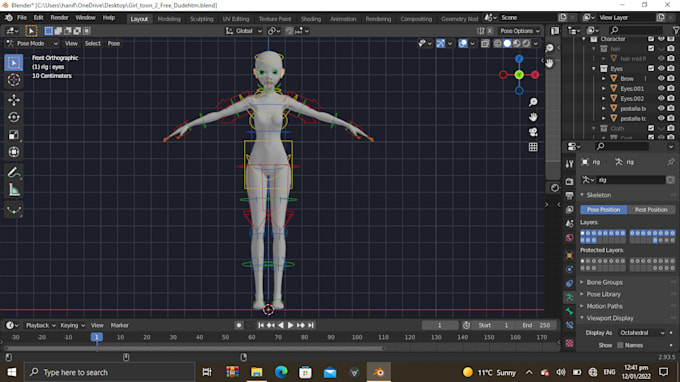Open the Pose Mode dropdown

pos(32,43)
